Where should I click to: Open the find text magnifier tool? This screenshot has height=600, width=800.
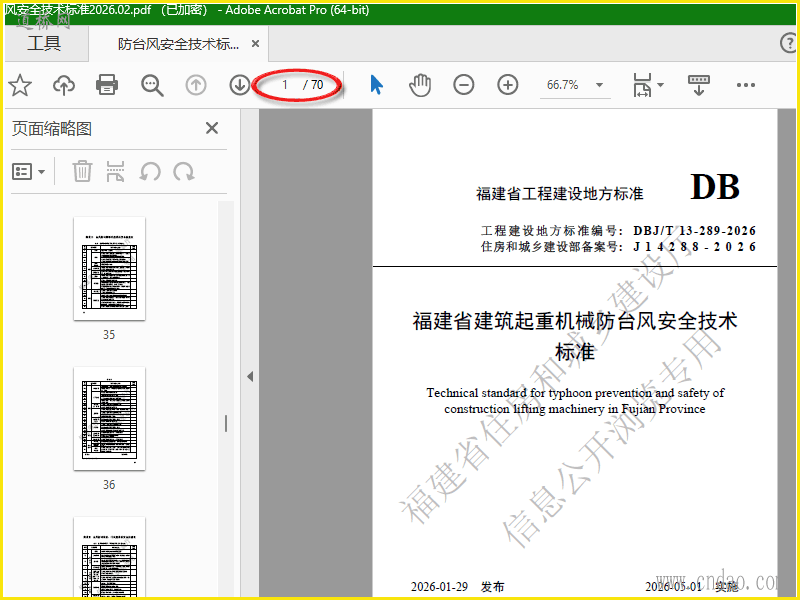tap(152, 85)
